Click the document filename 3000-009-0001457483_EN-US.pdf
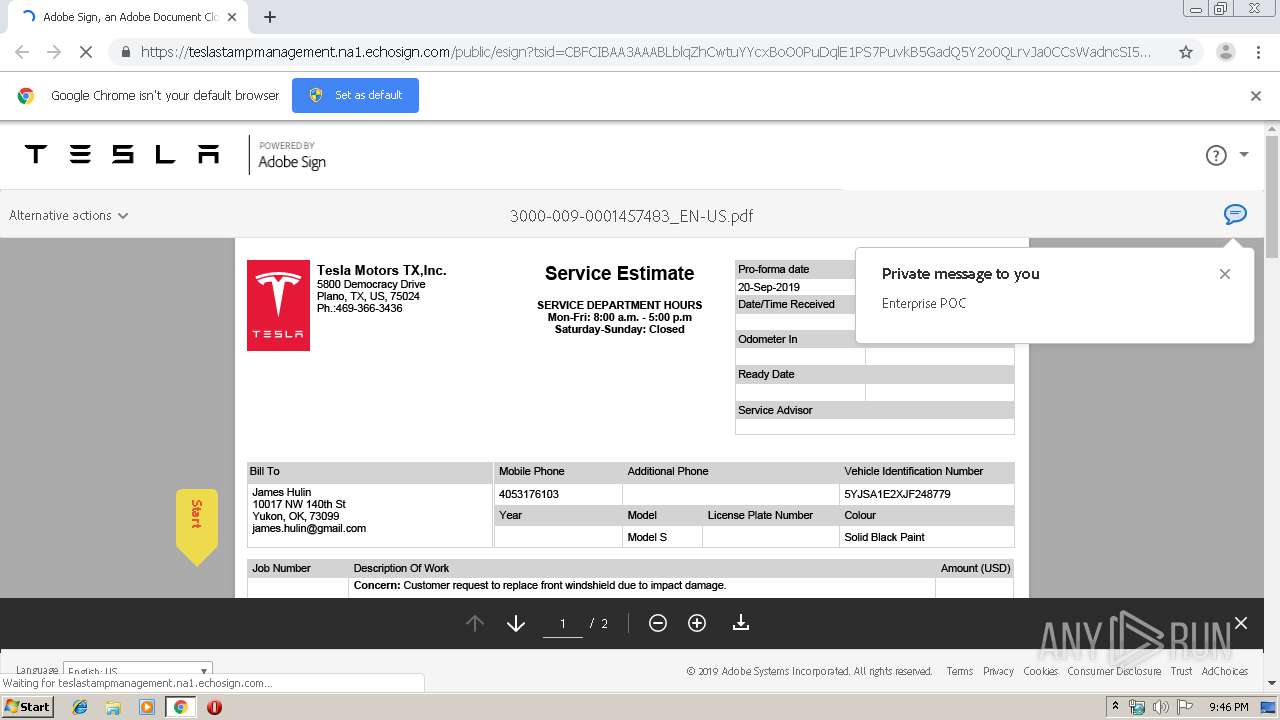 631,216
